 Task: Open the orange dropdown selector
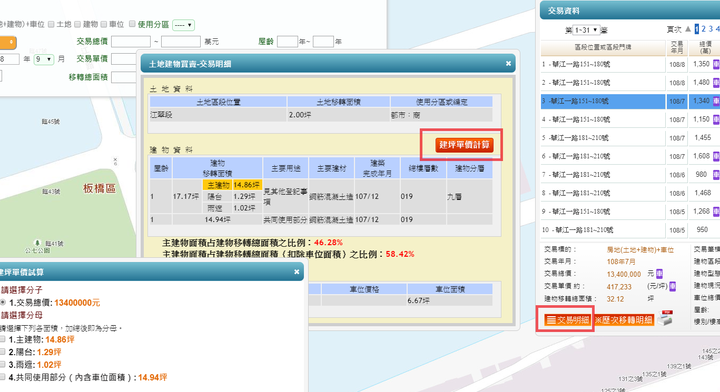(7, 43)
